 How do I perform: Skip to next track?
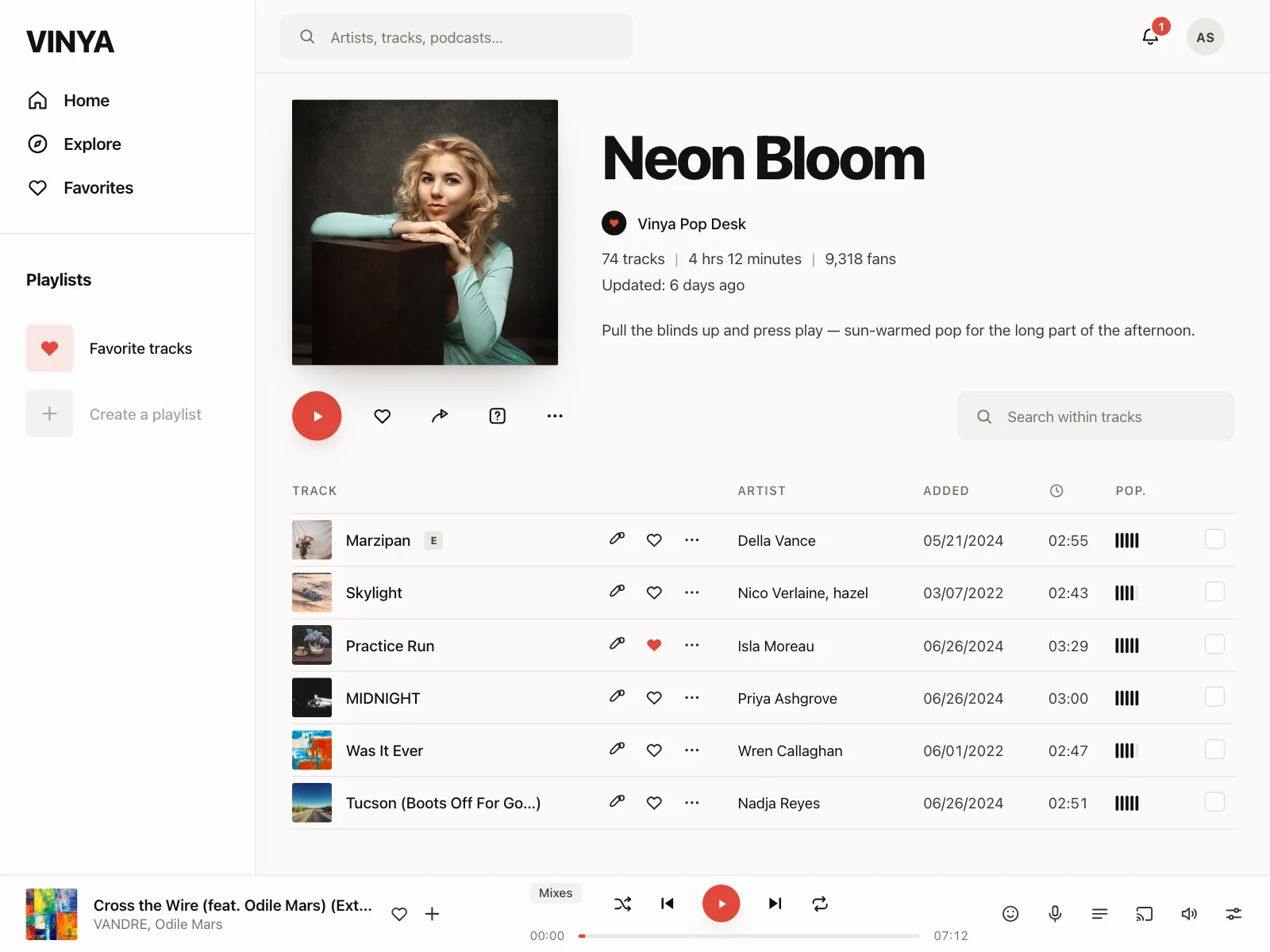click(x=775, y=904)
